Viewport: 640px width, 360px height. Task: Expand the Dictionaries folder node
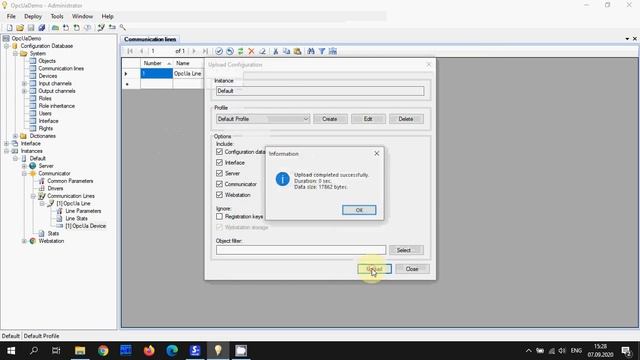pyautogui.click(x=16, y=136)
